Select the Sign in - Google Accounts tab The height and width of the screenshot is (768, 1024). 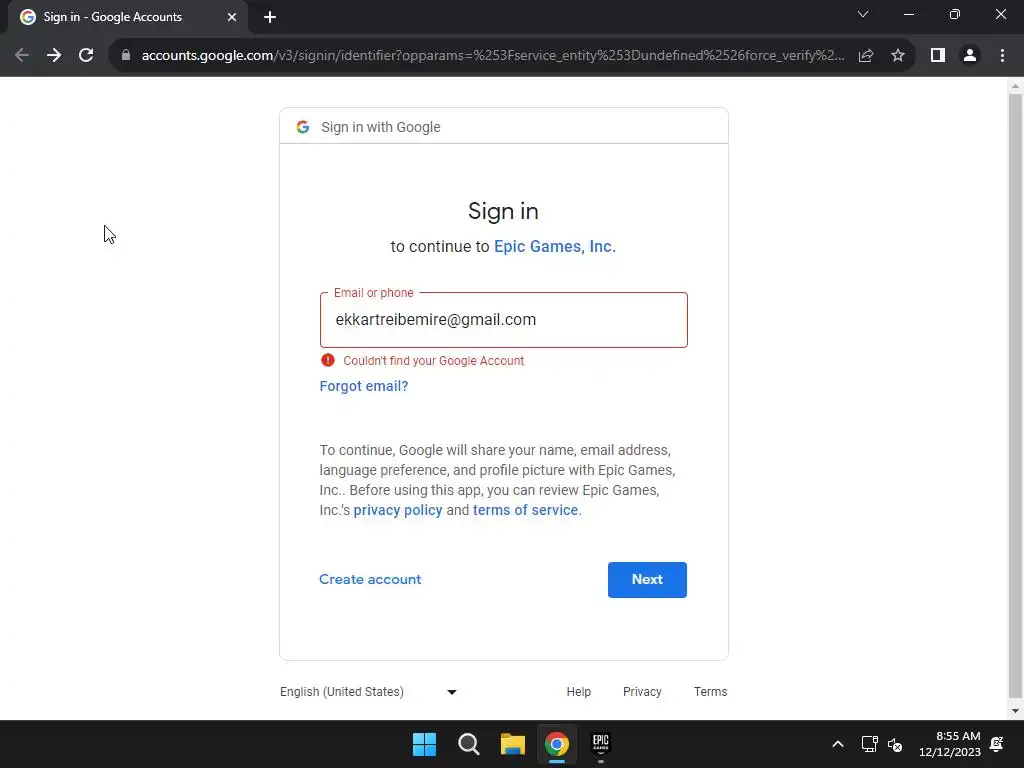128,17
